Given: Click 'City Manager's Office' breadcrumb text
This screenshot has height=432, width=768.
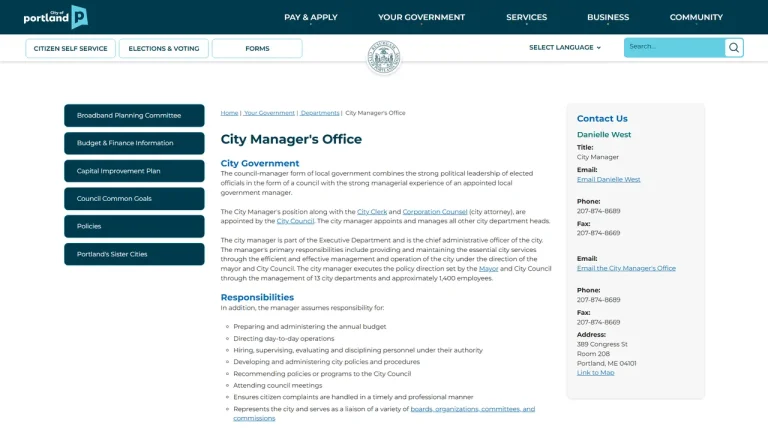Looking at the screenshot, I should tap(375, 113).
